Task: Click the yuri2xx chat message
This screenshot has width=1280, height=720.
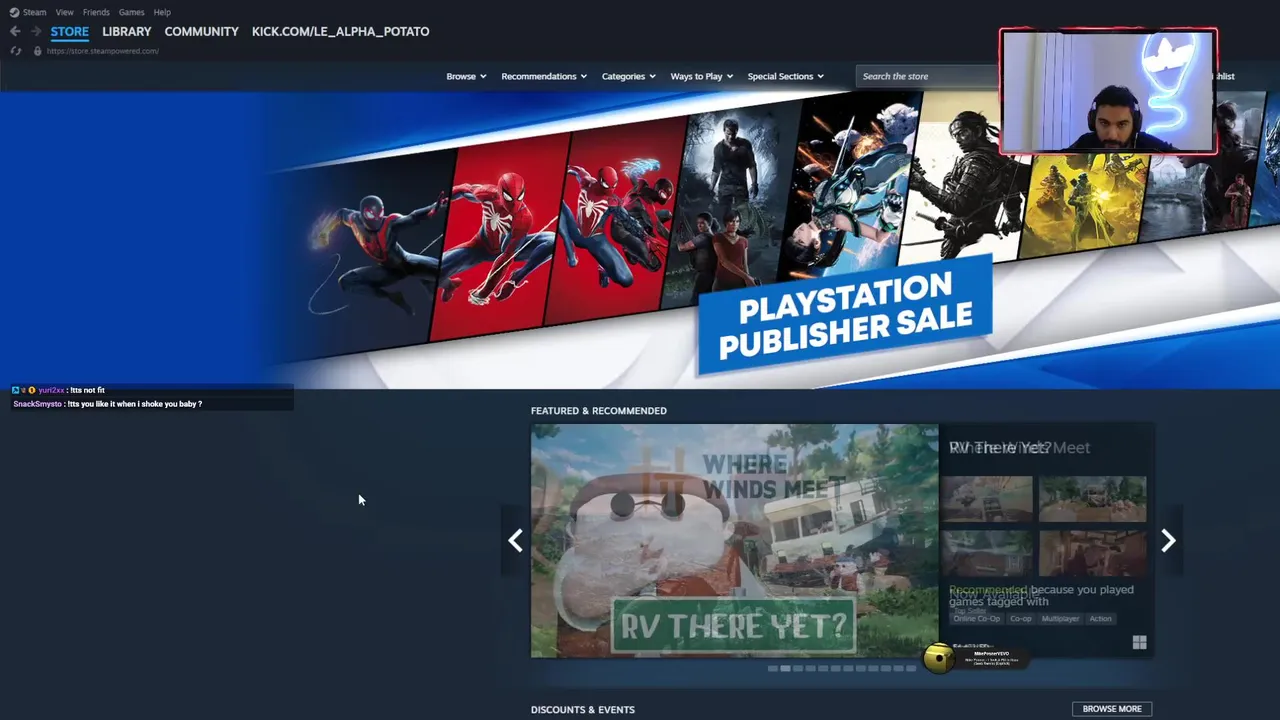Action: pos(58,390)
